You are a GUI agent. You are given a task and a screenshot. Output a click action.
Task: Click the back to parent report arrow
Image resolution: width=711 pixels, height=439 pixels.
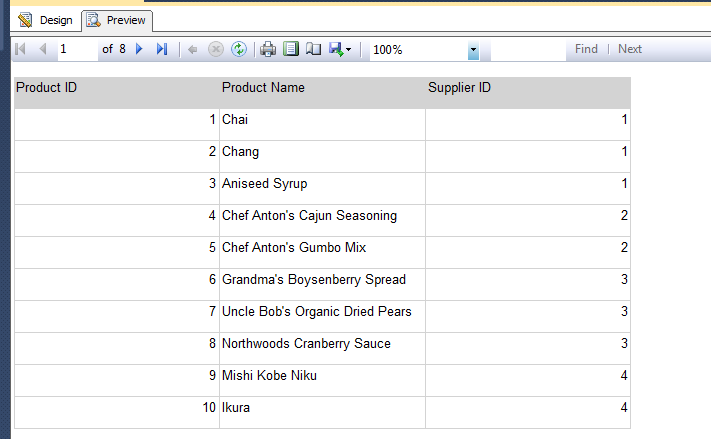tap(193, 49)
